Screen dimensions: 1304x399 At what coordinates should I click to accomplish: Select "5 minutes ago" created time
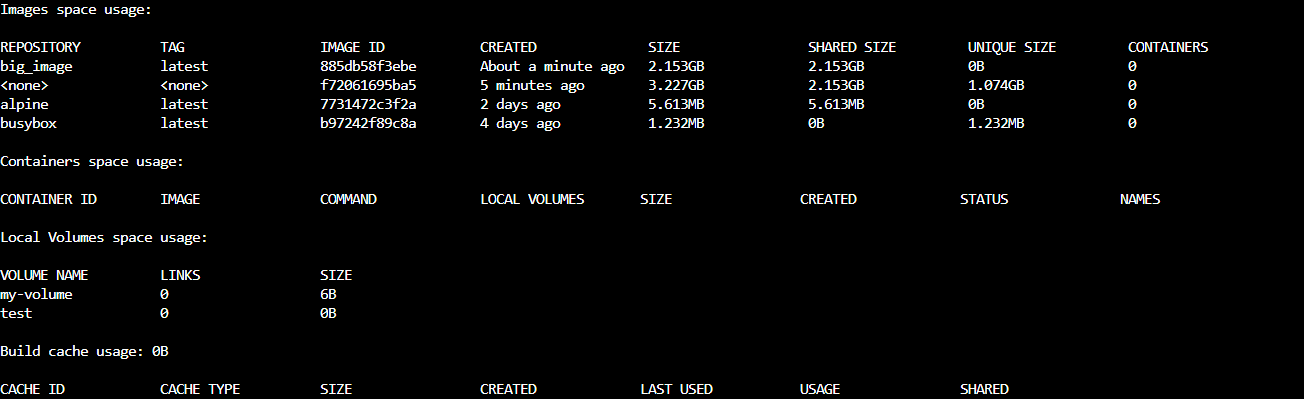tap(532, 85)
